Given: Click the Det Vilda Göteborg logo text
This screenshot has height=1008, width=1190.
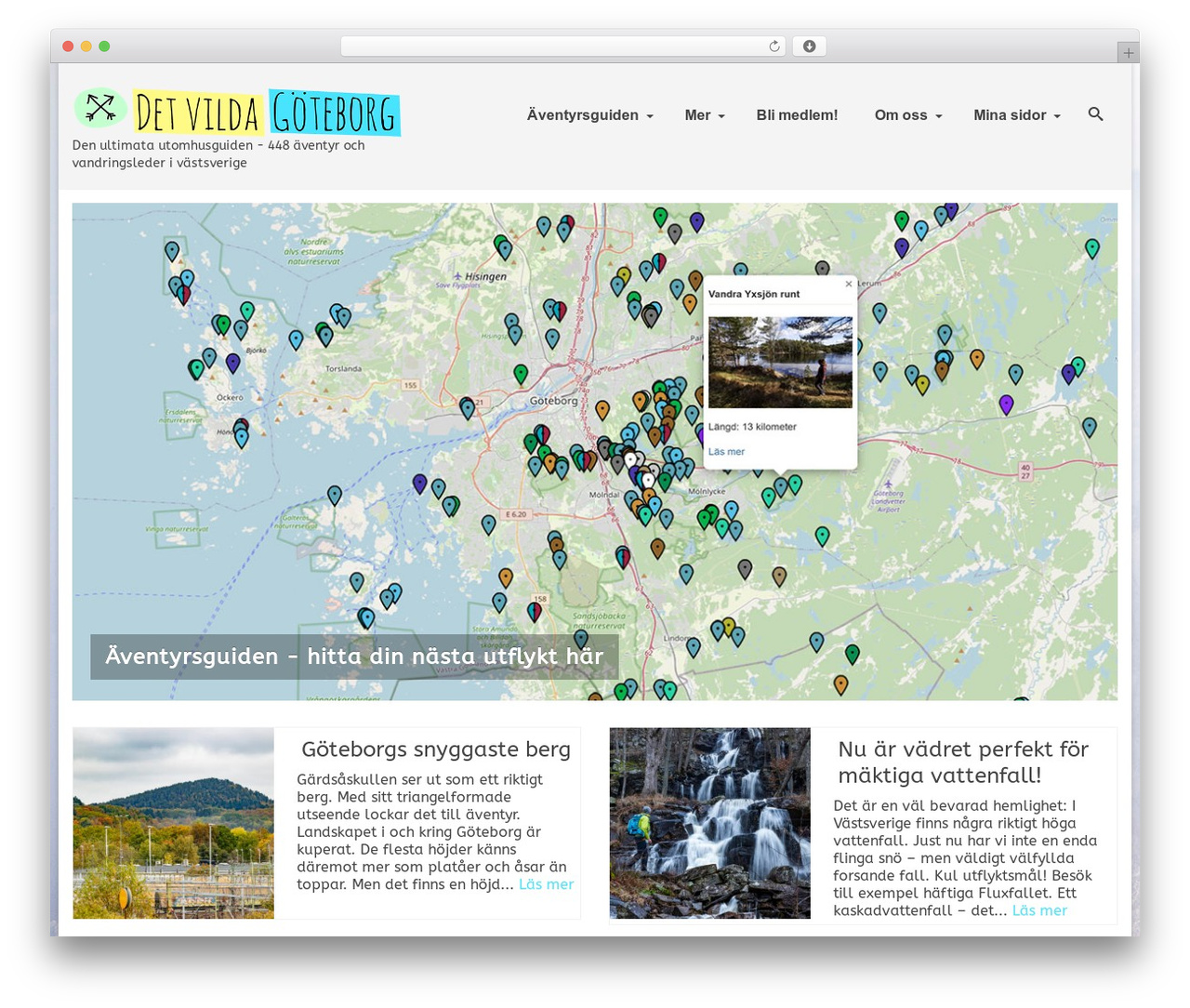Looking at the screenshot, I should pyautogui.click(x=266, y=113).
